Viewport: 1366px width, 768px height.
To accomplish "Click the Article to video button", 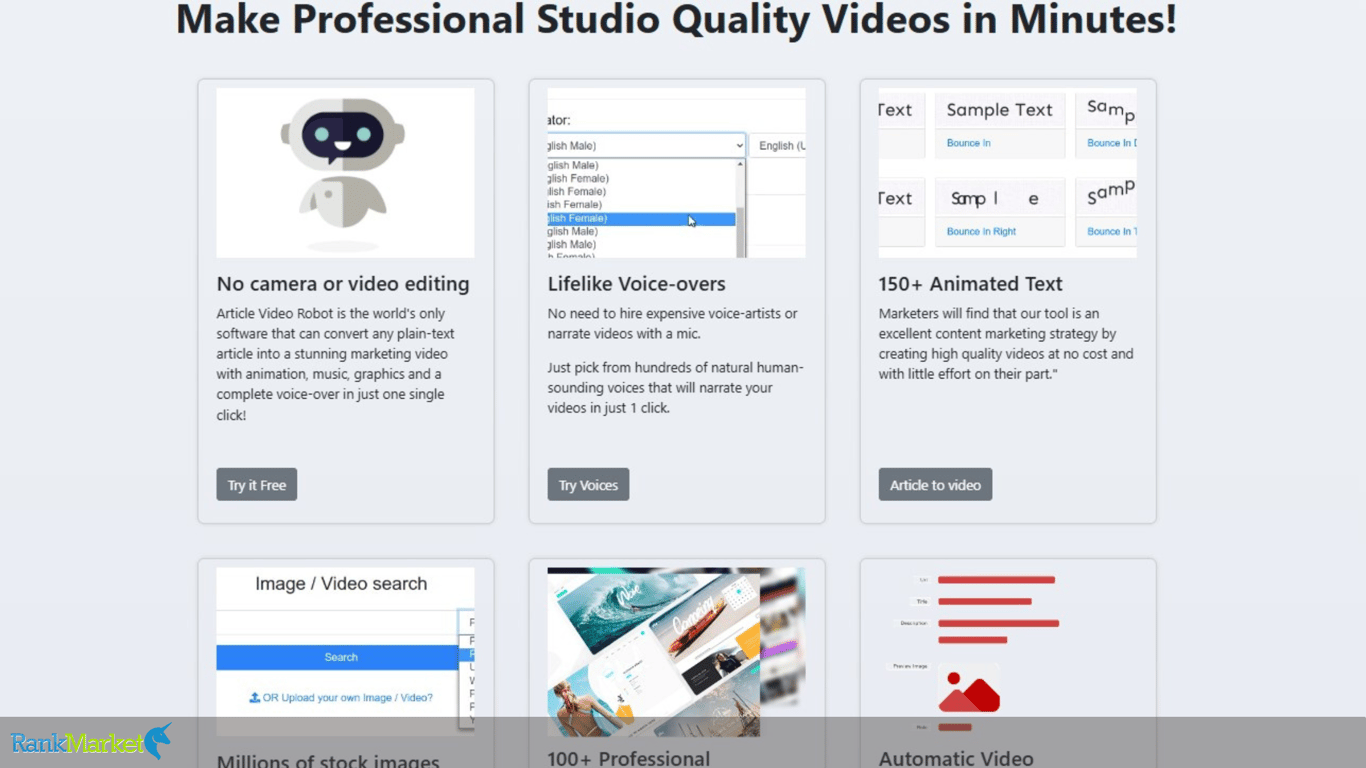I will click(x=935, y=484).
